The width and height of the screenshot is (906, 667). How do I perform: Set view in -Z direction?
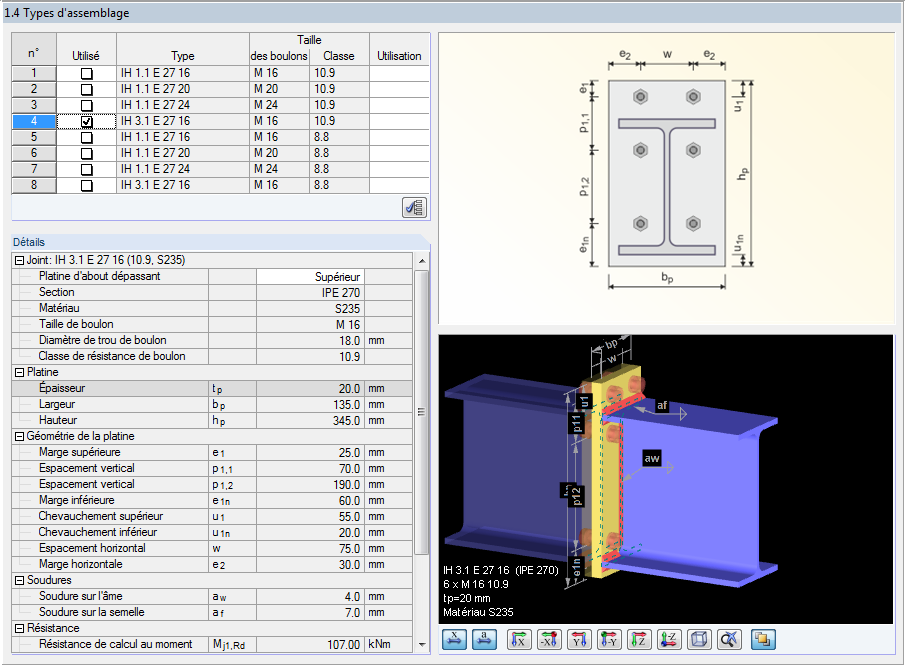pos(669,639)
